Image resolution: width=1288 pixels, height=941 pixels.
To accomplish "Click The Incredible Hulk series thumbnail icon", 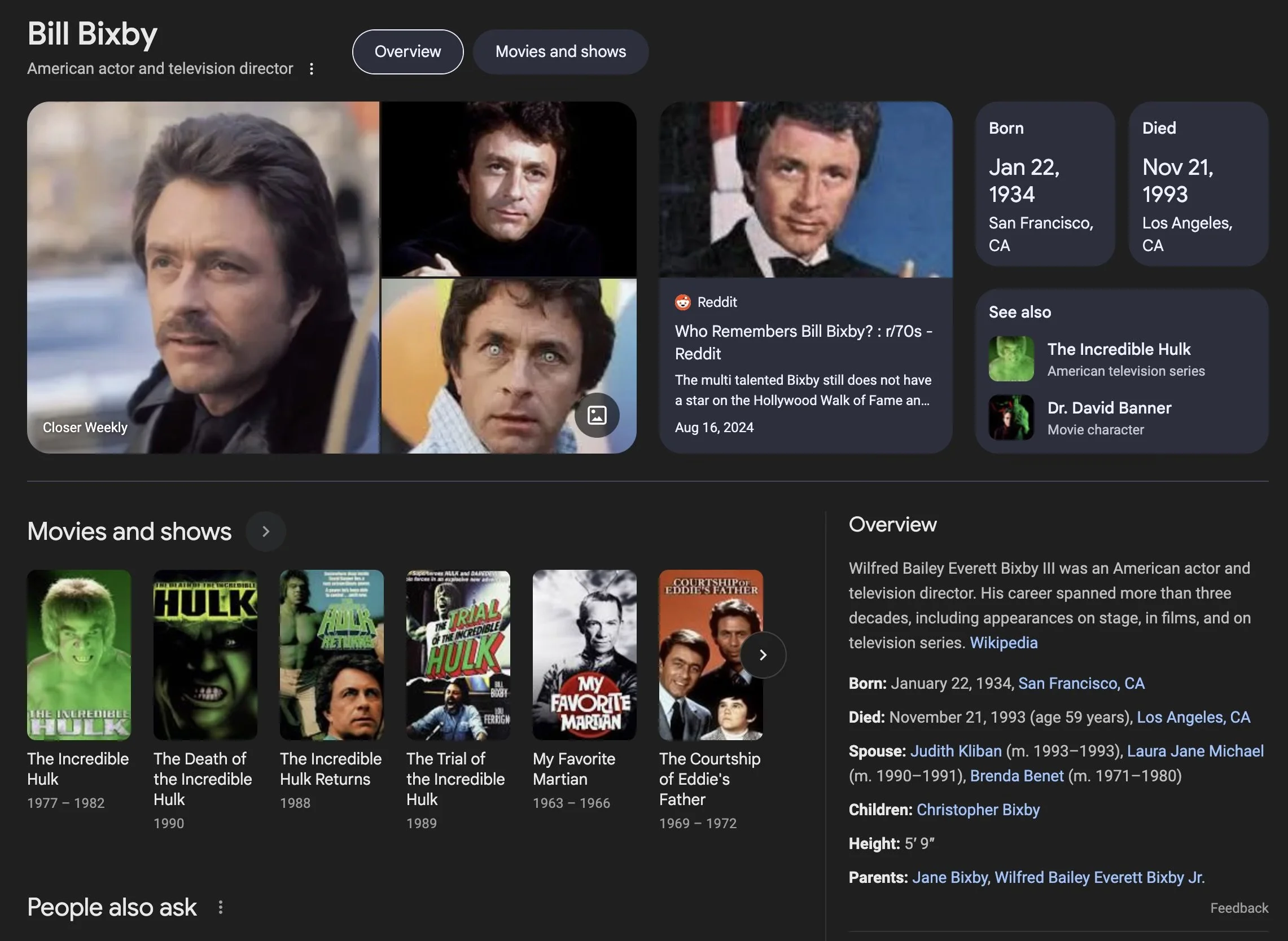I will [x=1011, y=359].
